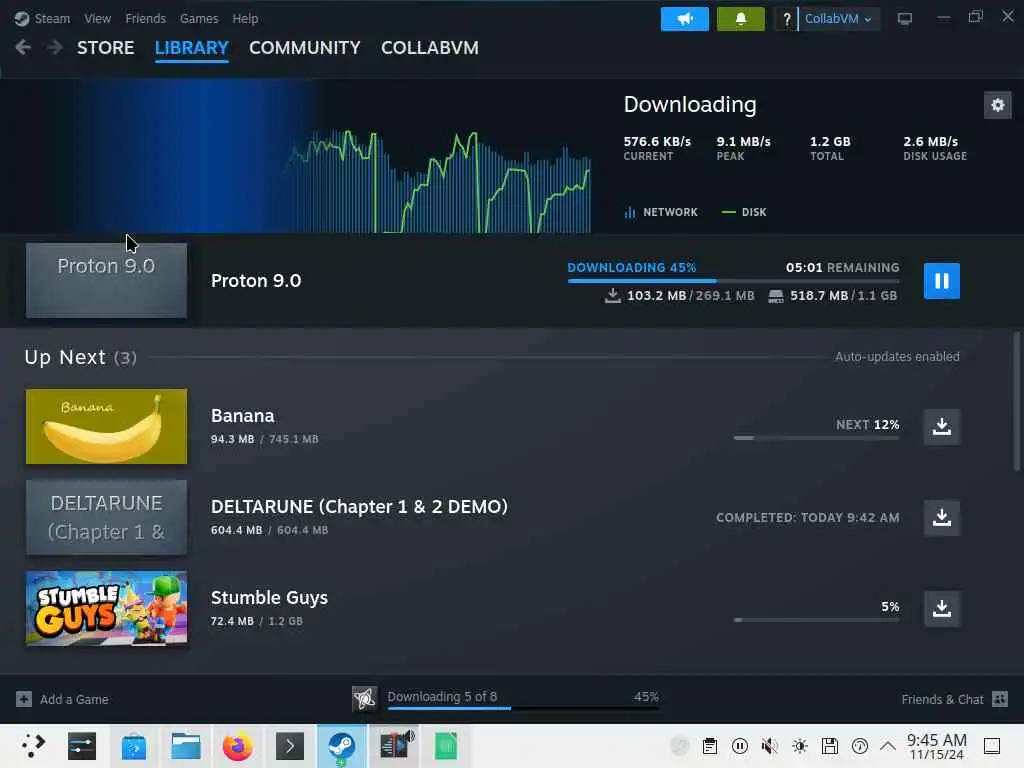This screenshot has width=1024, height=768.
Task: Start Stumble Guys download now
Action: point(941,608)
